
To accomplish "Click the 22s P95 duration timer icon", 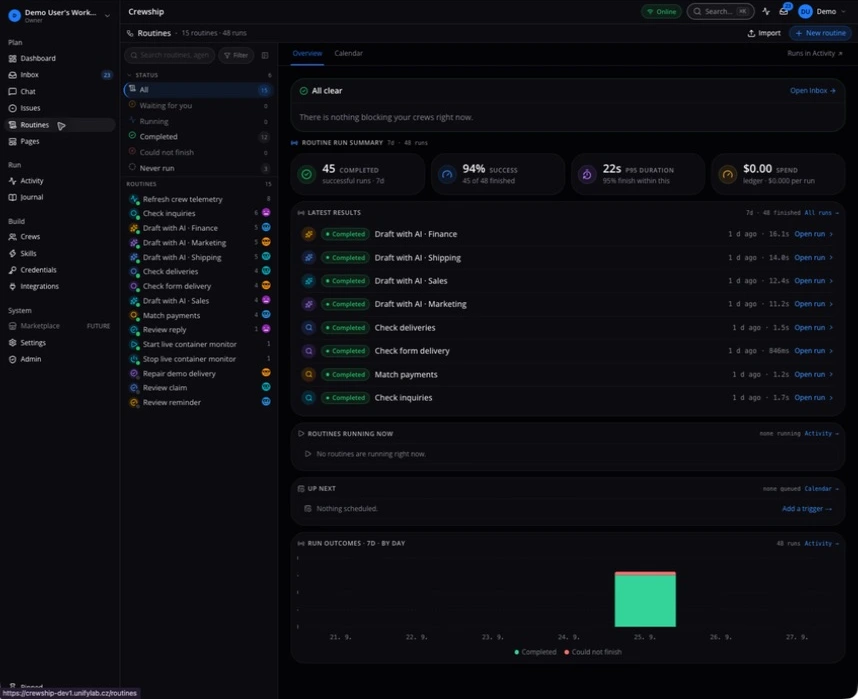I will 587,175.
